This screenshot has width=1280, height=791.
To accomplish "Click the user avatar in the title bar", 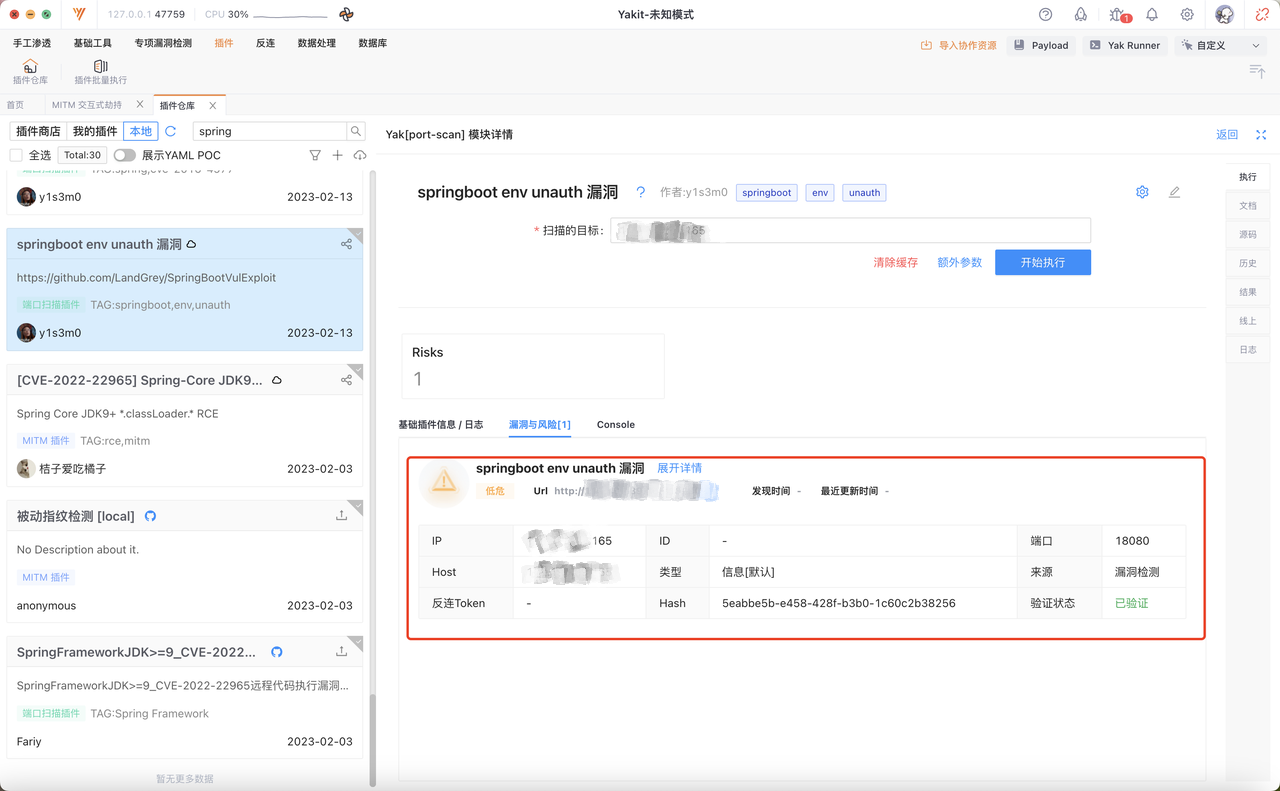I will (1224, 15).
